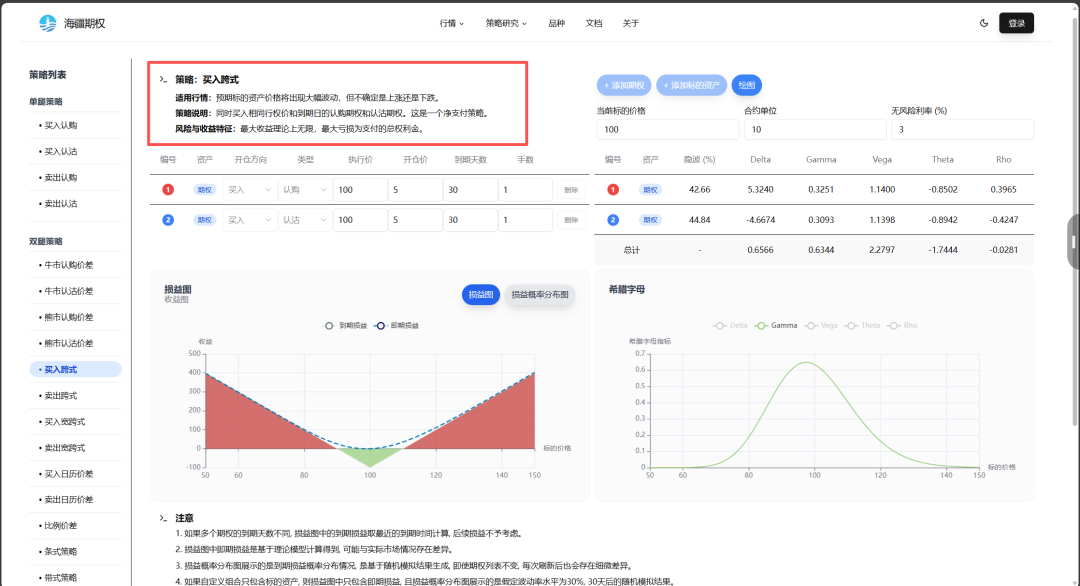This screenshot has width=1080, height=586.
Task: Click the 登录 button
Action: pyautogui.click(x=1016, y=23)
